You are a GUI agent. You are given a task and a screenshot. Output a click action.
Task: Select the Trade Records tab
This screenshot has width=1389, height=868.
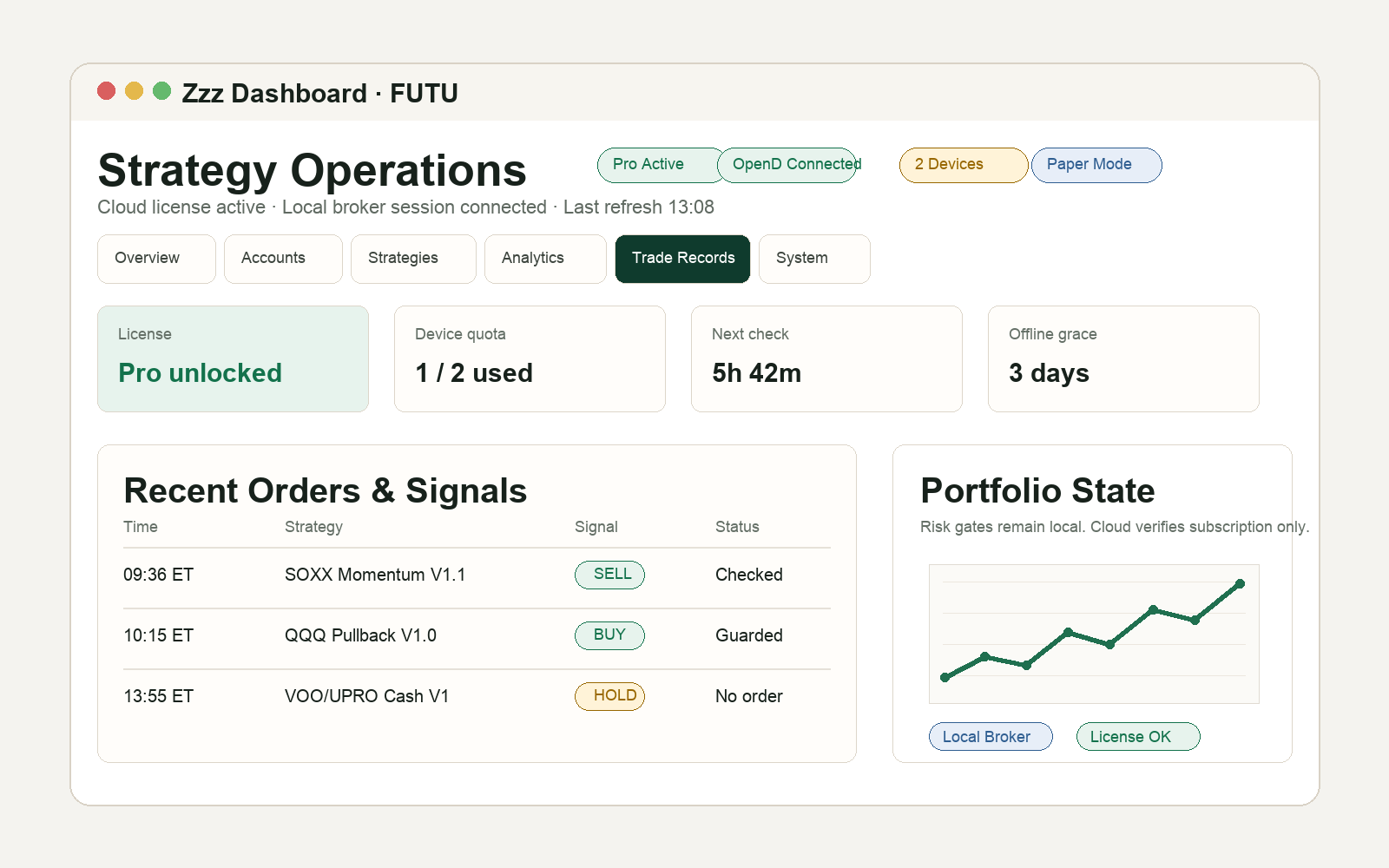682,259
